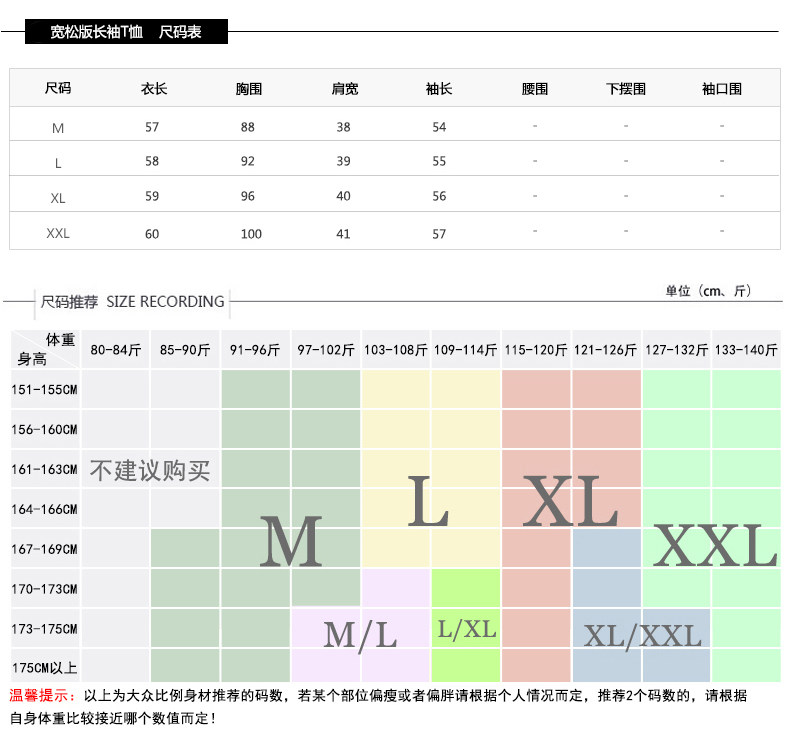This screenshot has height=737, width=790.
Task: Click height row 175CM以上
Action: [44, 668]
